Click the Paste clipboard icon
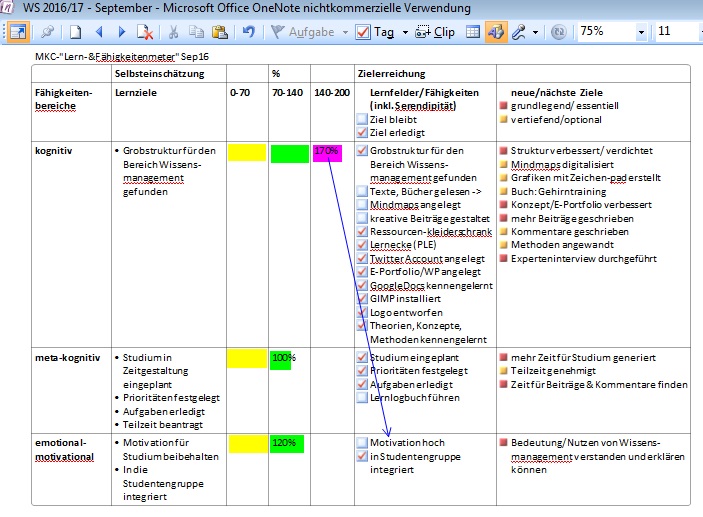Viewport: 703px width, 517px height. (x=220, y=32)
